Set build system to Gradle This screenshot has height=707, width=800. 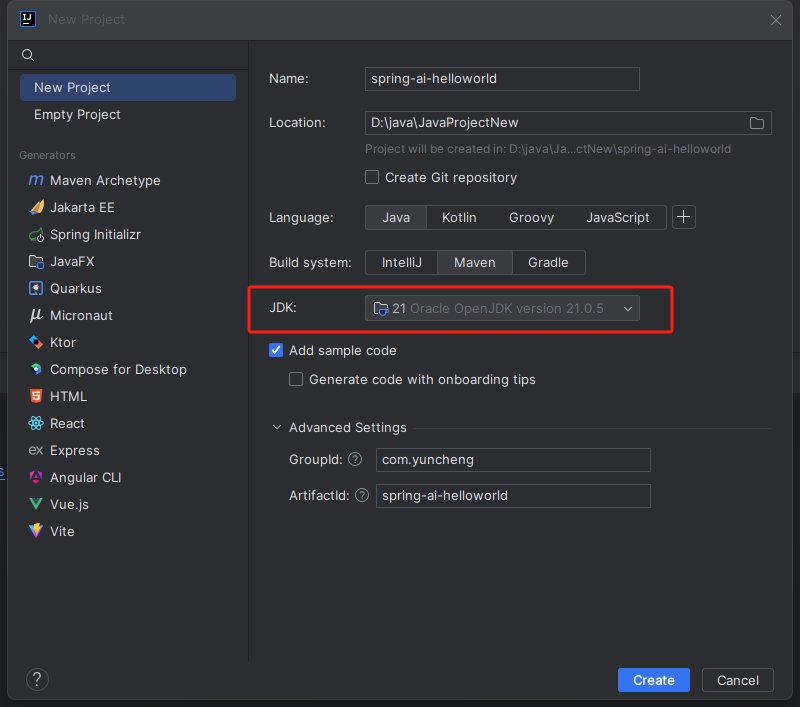[x=548, y=262]
